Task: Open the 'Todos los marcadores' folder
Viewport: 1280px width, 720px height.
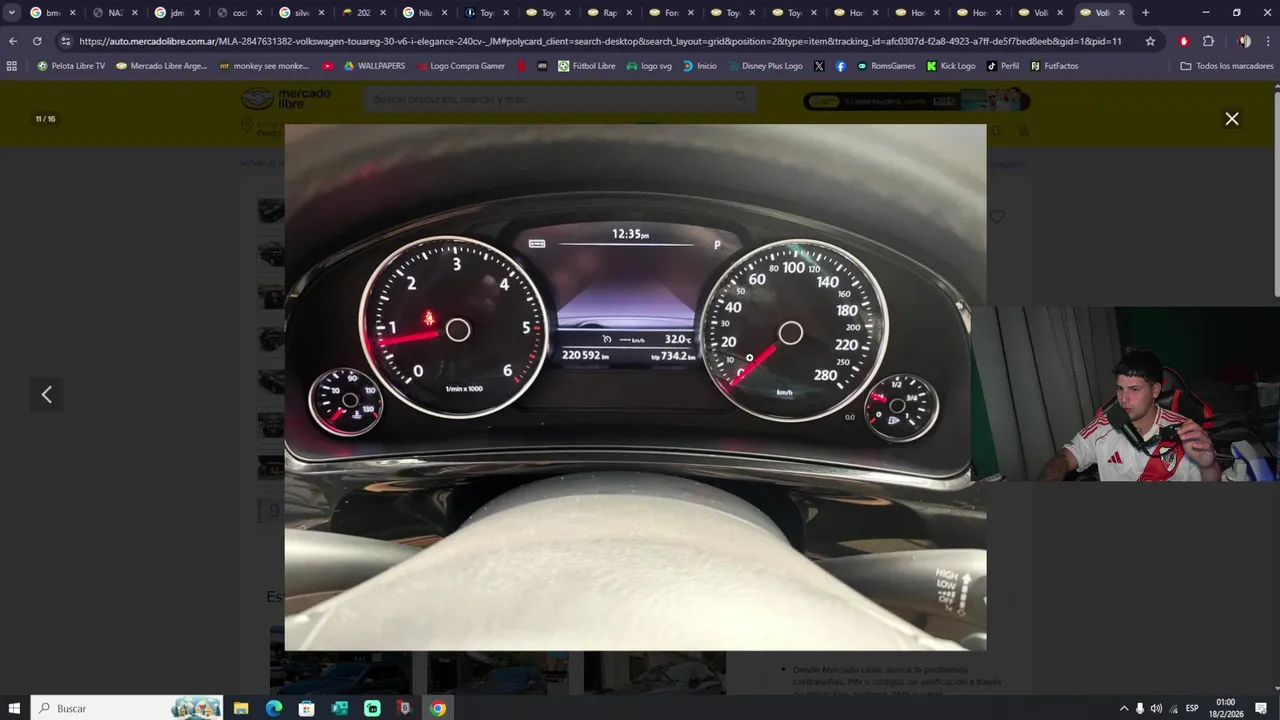Action: (x=1227, y=66)
